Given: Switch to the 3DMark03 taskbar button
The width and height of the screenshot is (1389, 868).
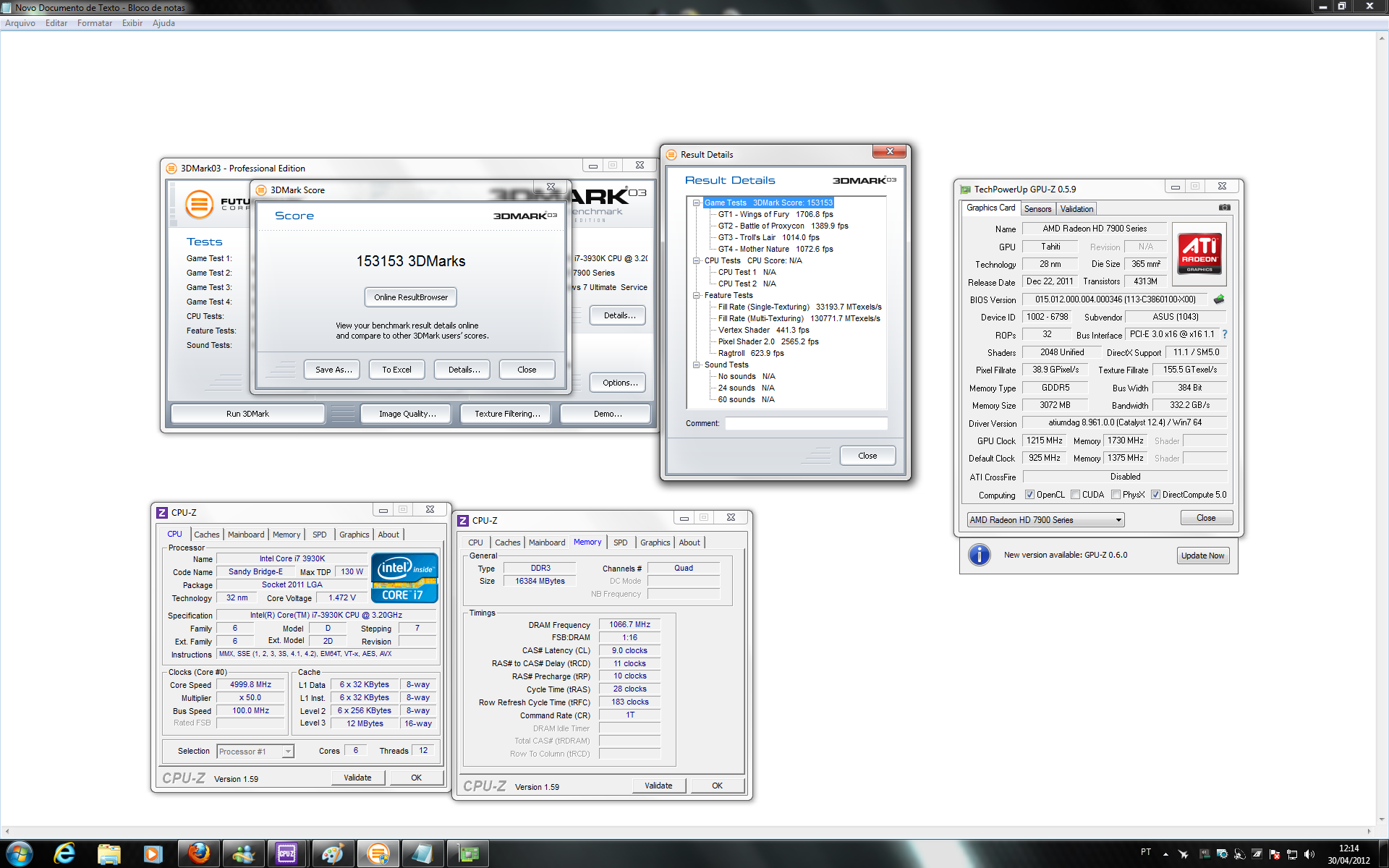Looking at the screenshot, I should pos(378,854).
